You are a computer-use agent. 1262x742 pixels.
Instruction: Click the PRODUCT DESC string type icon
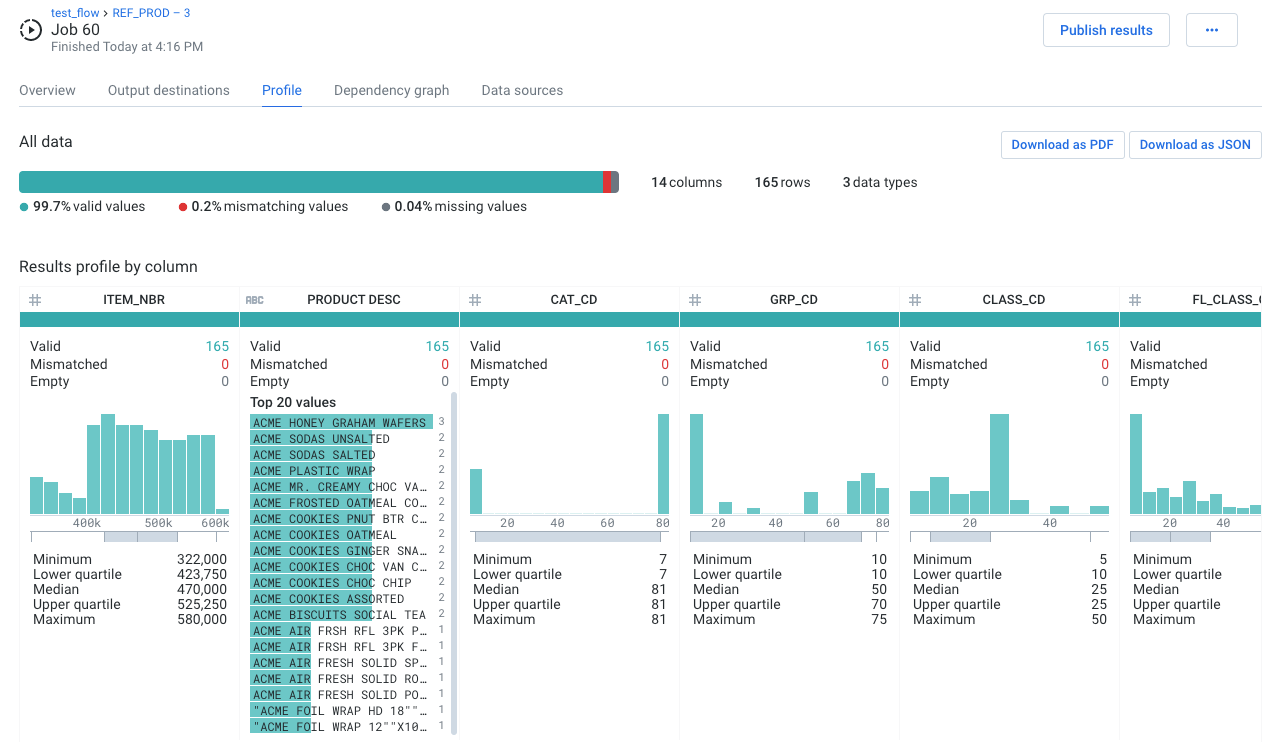(255, 300)
